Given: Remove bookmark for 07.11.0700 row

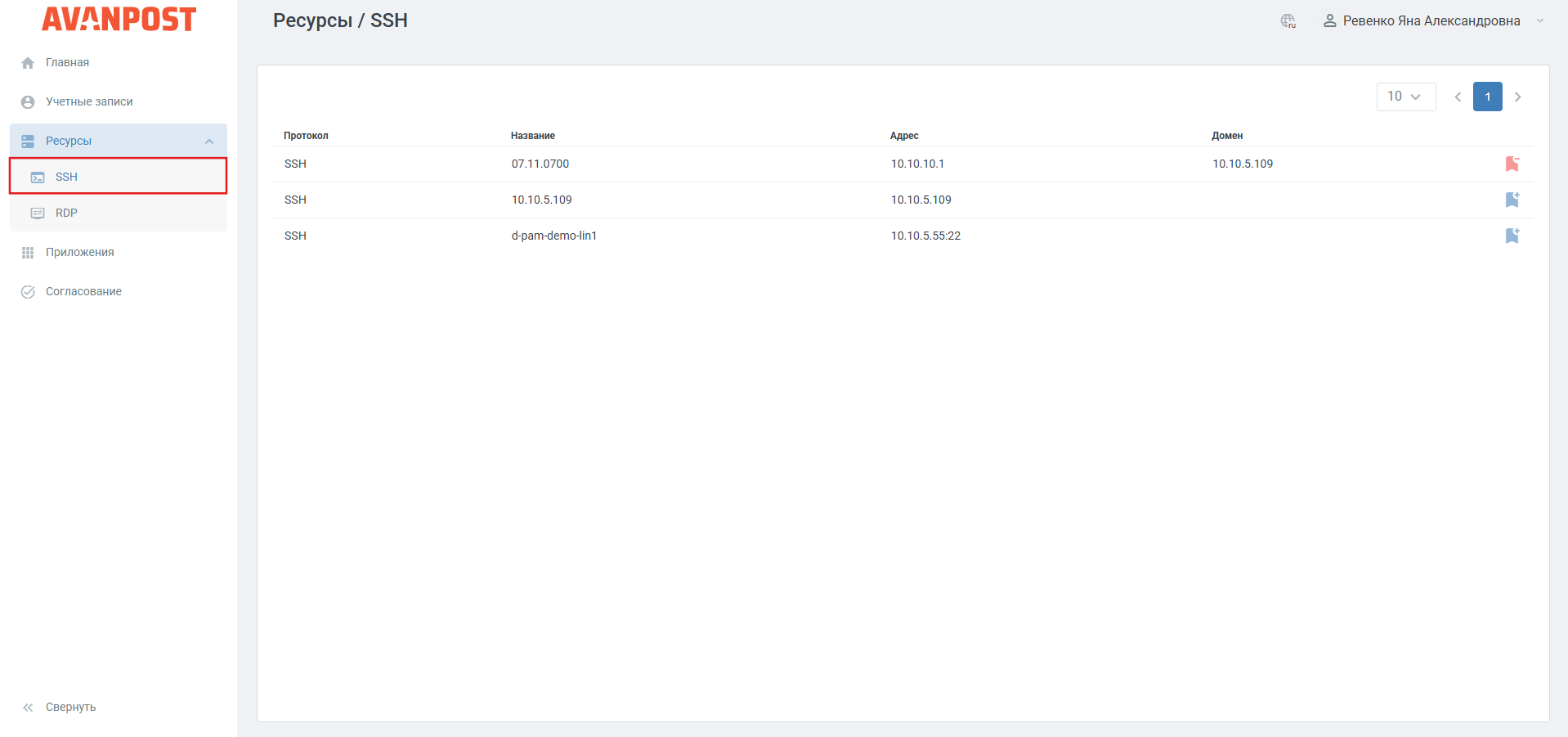Looking at the screenshot, I should (x=1512, y=164).
